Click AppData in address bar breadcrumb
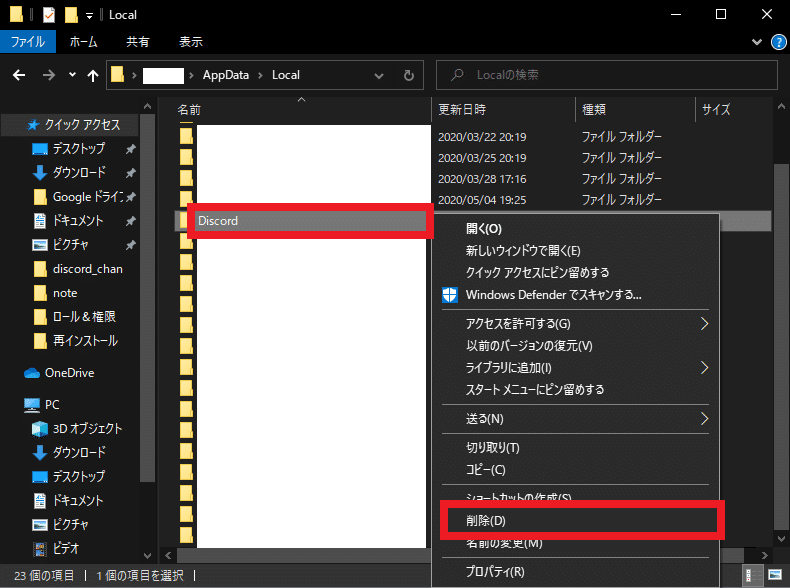Screen dimensions: 790x588 [x=226, y=75]
